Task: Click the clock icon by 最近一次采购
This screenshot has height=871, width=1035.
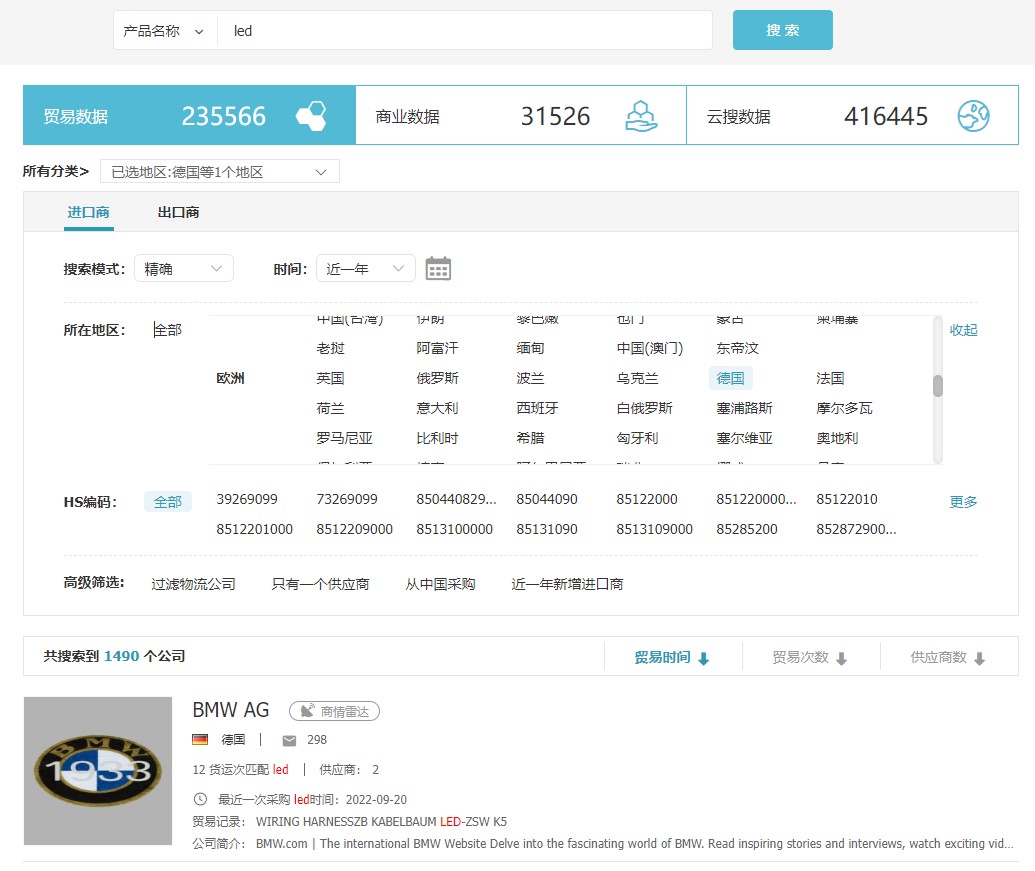Action: [200, 799]
